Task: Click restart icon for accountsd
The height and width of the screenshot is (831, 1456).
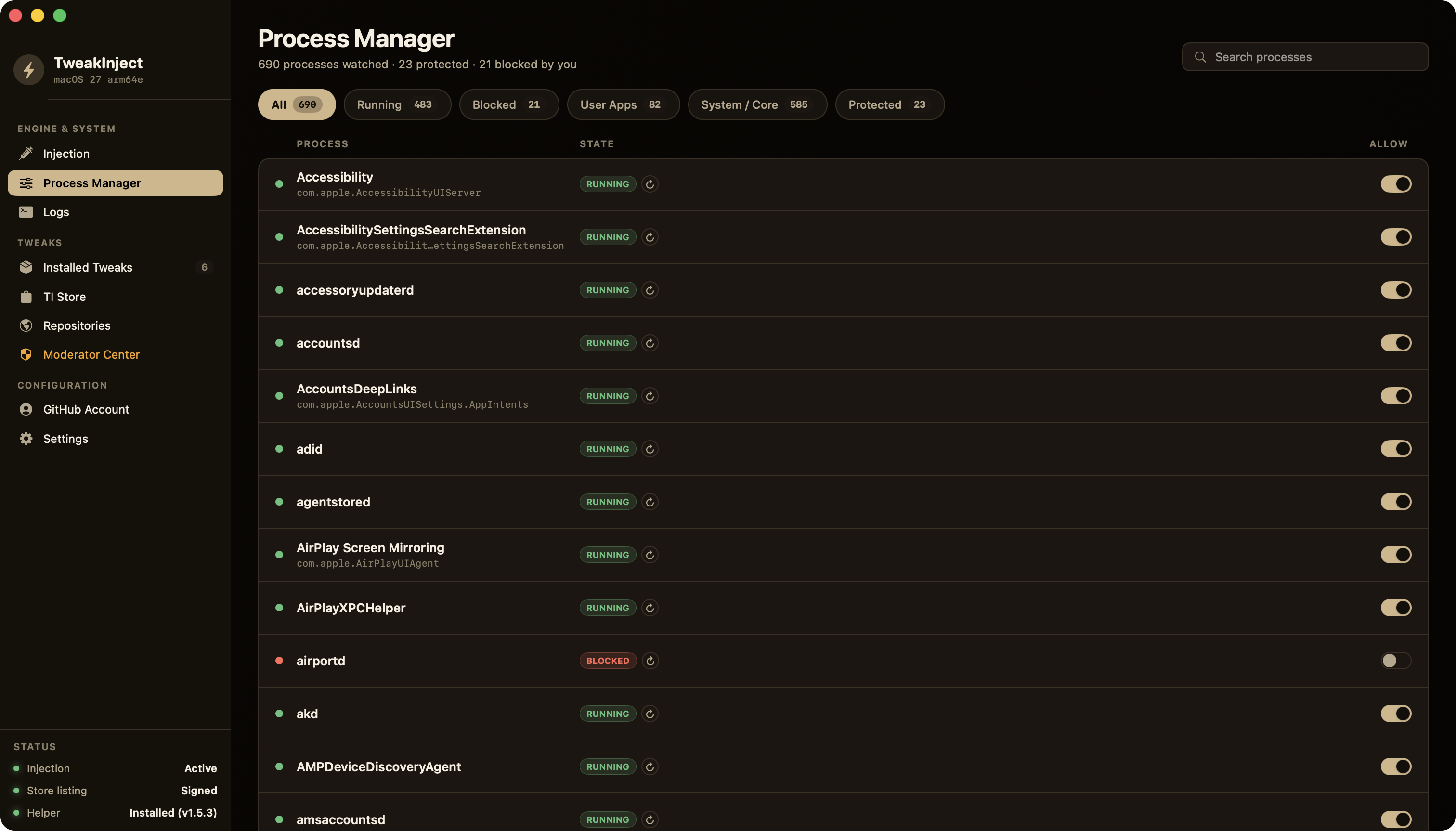Action: tap(650, 343)
